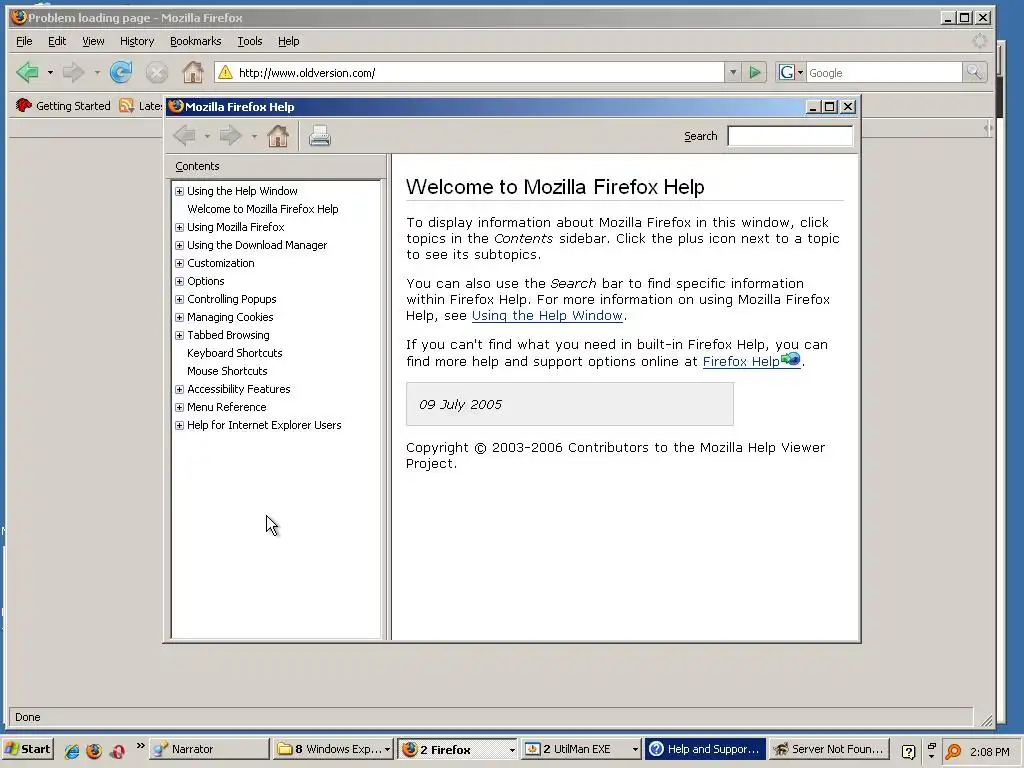
Task: Open the Start menu
Action: pyautogui.click(x=28, y=749)
